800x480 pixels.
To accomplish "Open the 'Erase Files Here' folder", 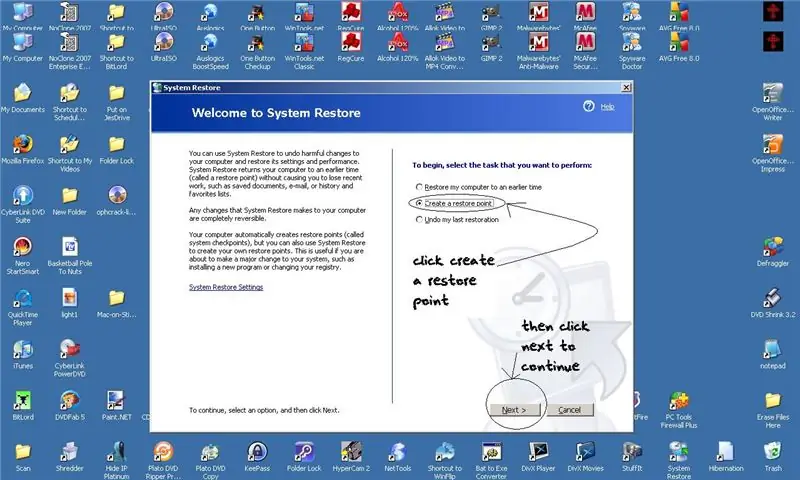I will (x=772, y=401).
